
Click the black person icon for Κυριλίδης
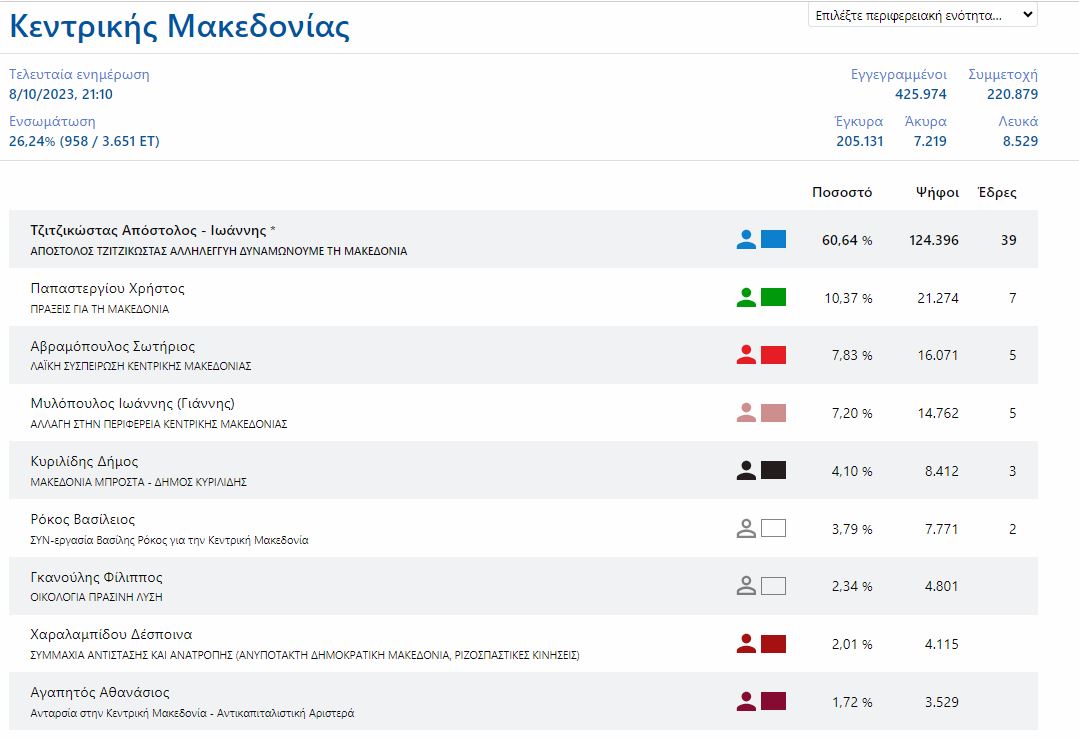click(746, 470)
